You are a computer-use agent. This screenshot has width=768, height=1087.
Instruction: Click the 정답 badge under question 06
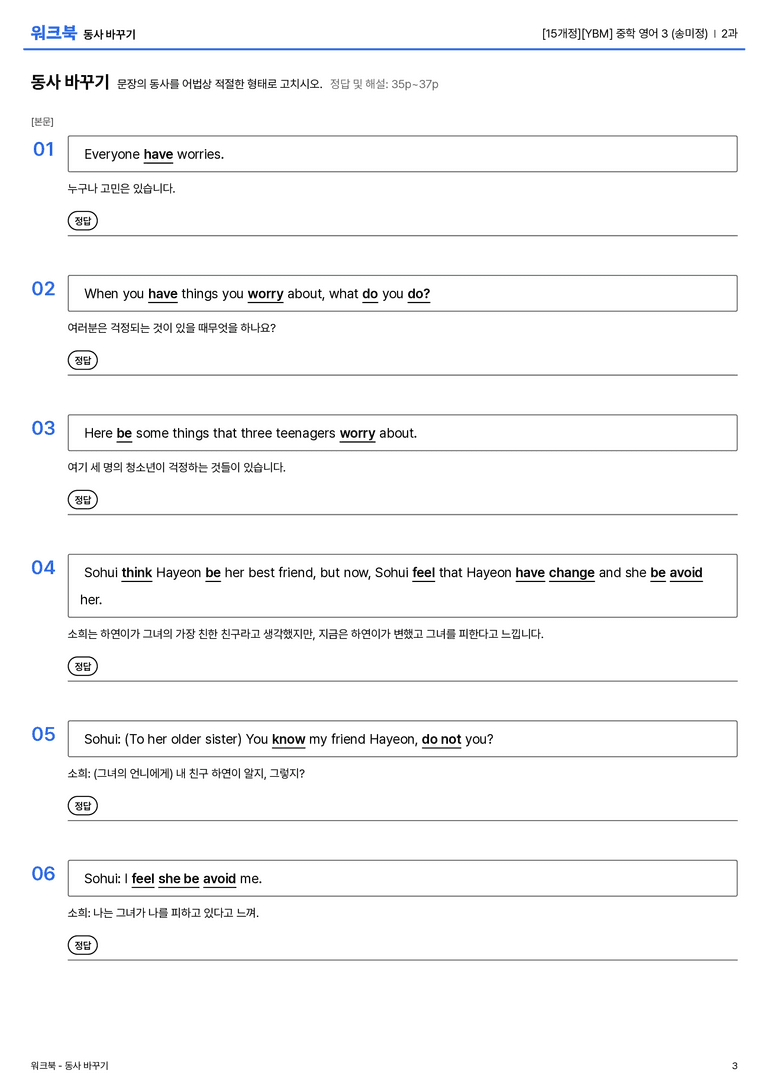pos(82,945)
